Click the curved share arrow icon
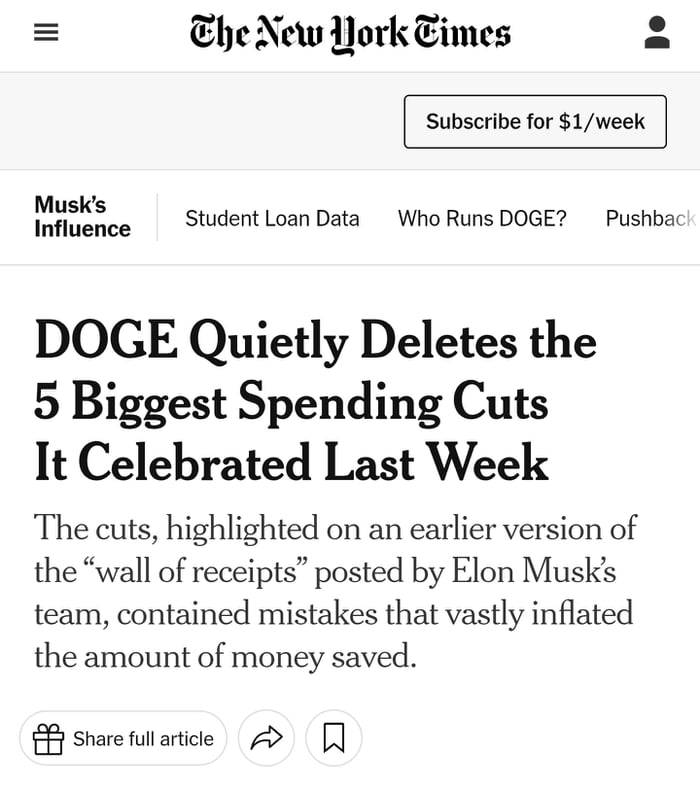700x789 pixels. [x=266, y=739]
